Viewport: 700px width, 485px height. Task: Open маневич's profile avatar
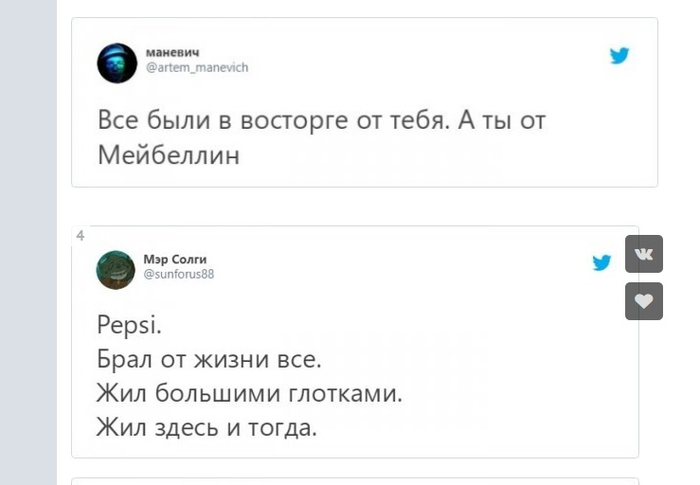(x=116, y=63)
